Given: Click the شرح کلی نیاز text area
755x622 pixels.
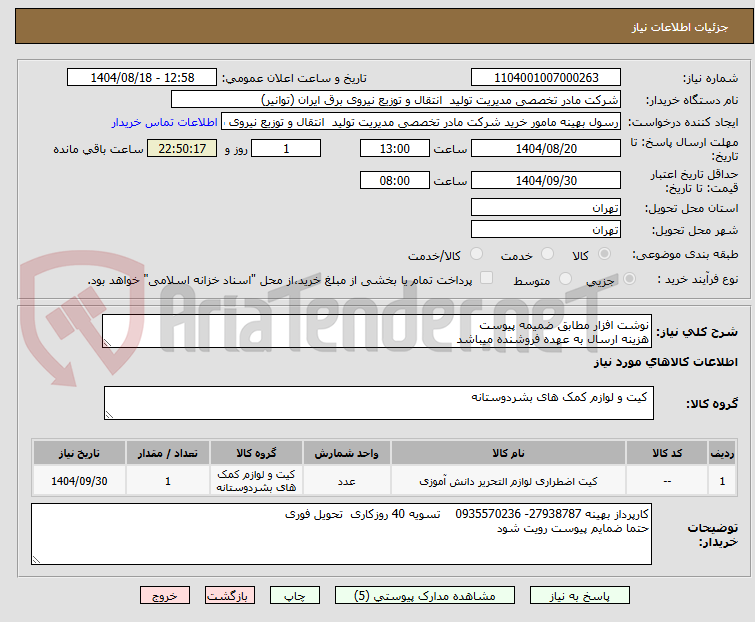Looking at the screenshot, I should click(x=377, y=331).
